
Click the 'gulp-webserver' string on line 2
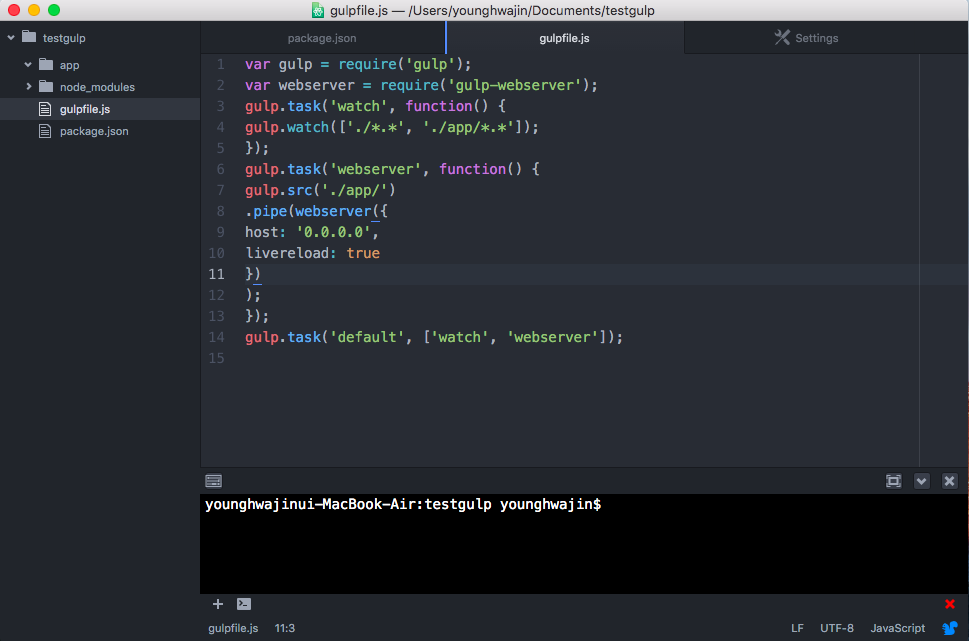(514, 85)
